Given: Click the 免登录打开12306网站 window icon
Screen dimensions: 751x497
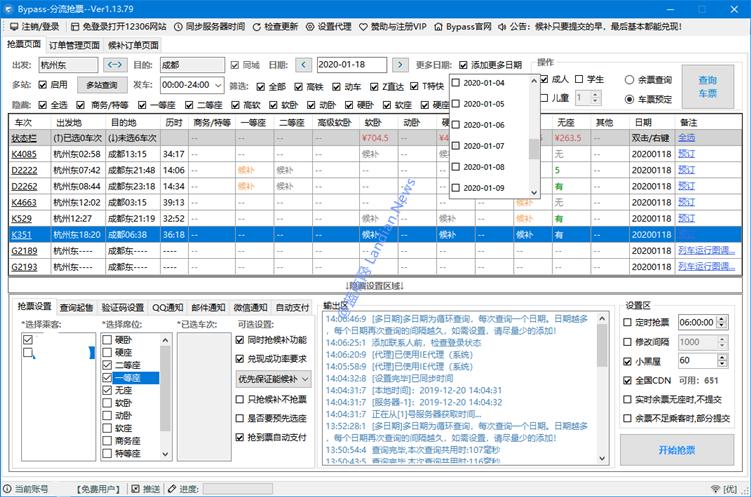Looking at the screenshot, I should (75, 26).
